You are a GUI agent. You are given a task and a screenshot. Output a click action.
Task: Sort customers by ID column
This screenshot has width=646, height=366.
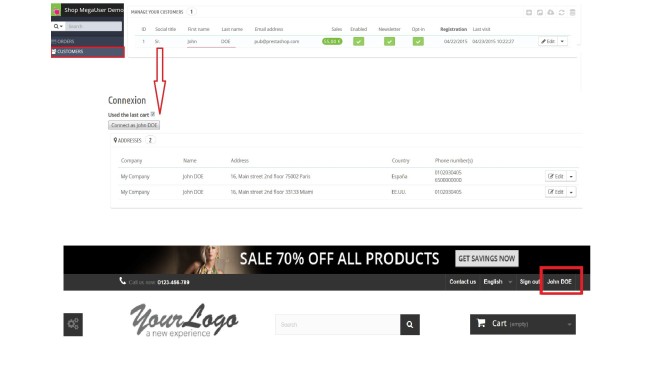[x=144, y=29]
